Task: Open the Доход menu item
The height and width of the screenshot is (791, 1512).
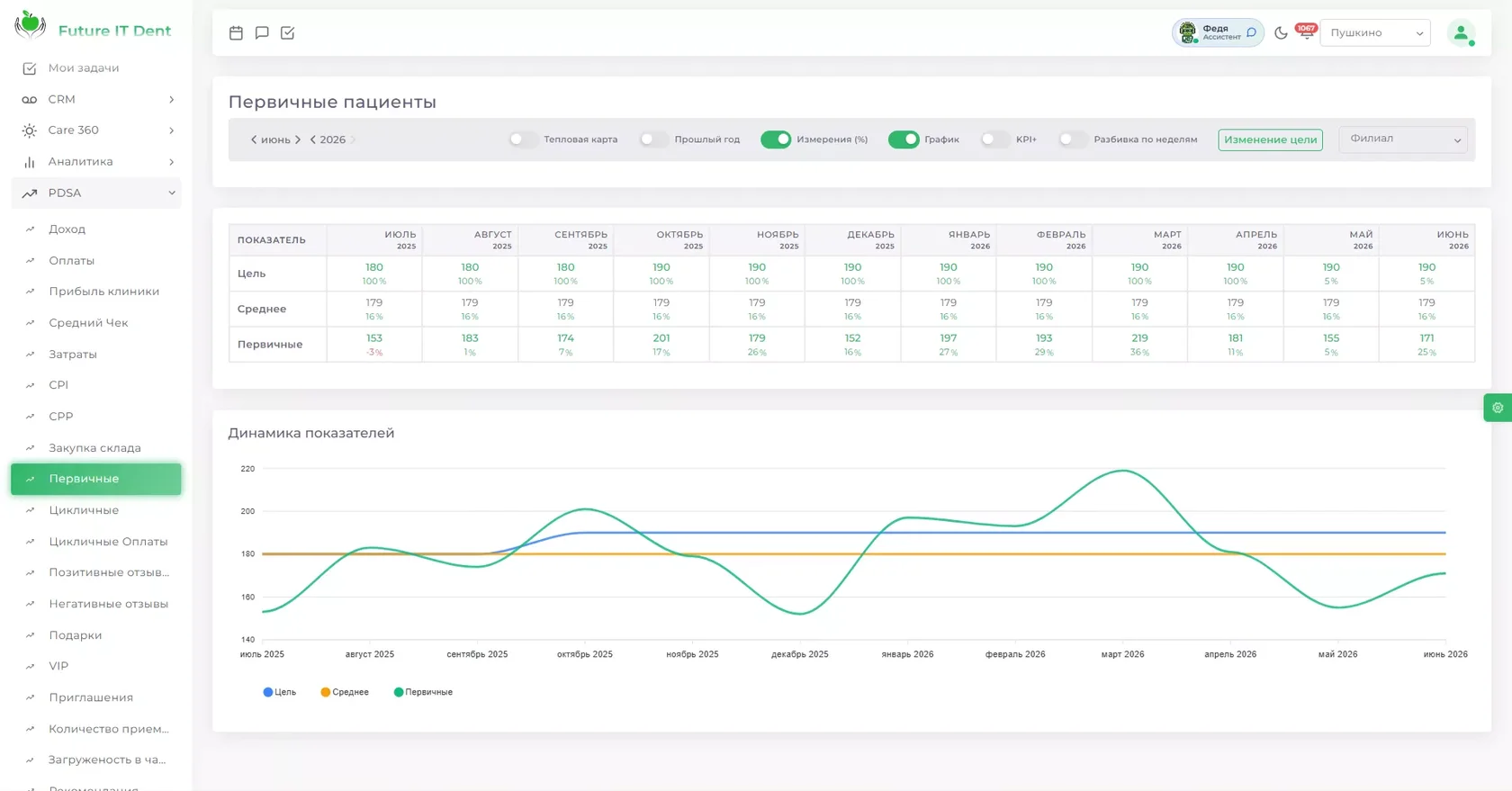Action: click(x=96, y=229)
